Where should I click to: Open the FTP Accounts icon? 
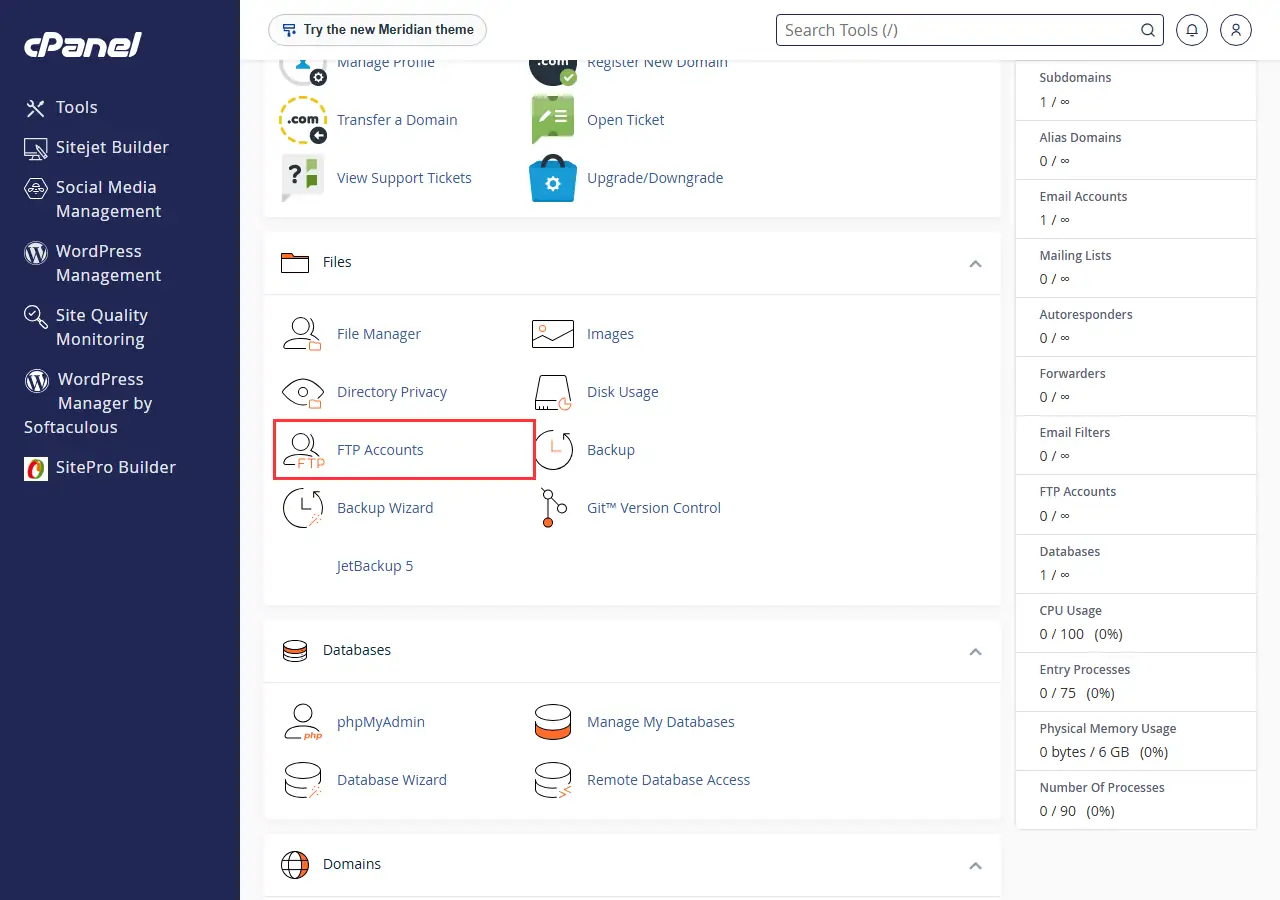[x=302, y=450]
